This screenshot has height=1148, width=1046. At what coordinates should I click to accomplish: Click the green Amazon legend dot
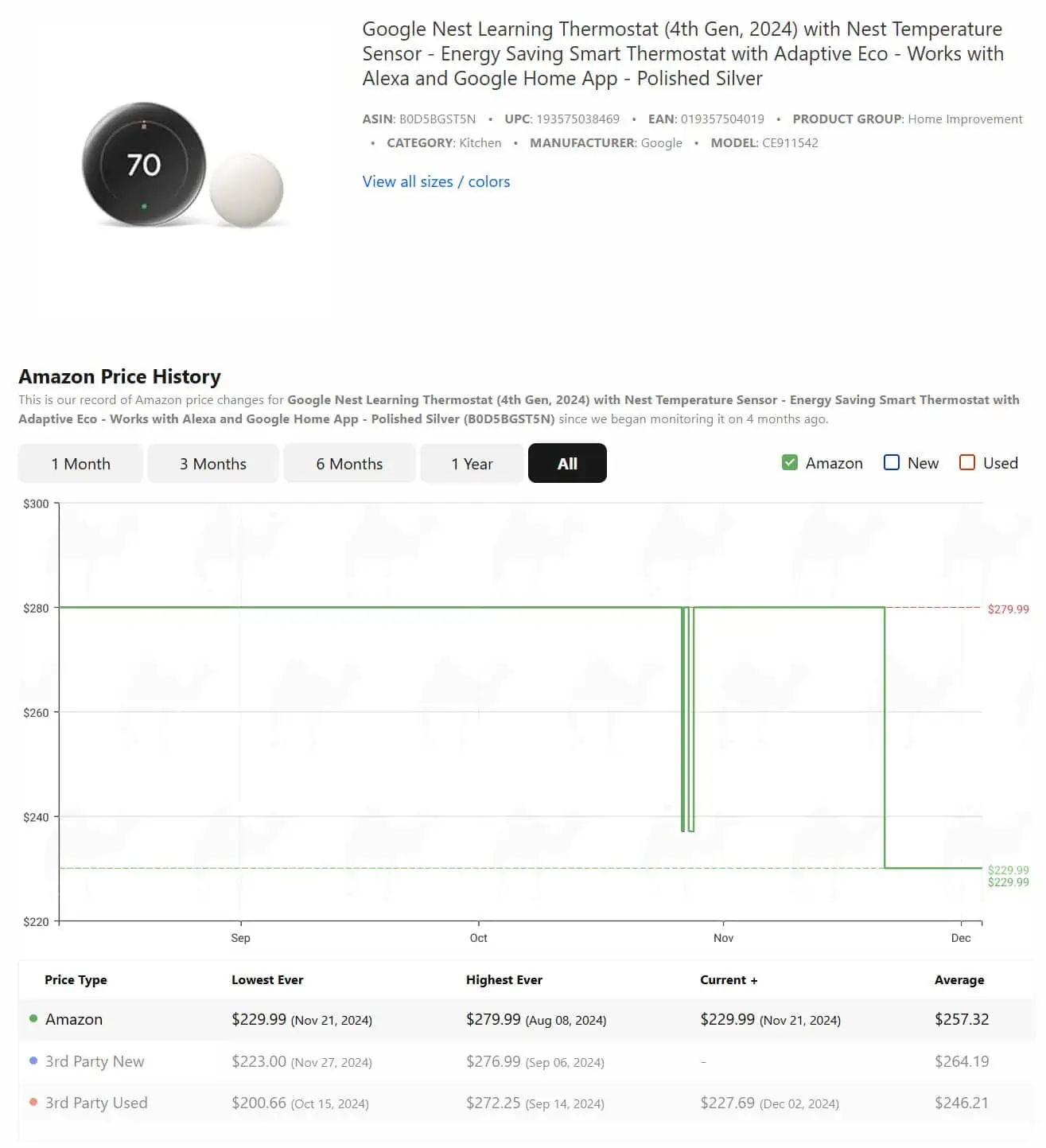point(33,1019)
